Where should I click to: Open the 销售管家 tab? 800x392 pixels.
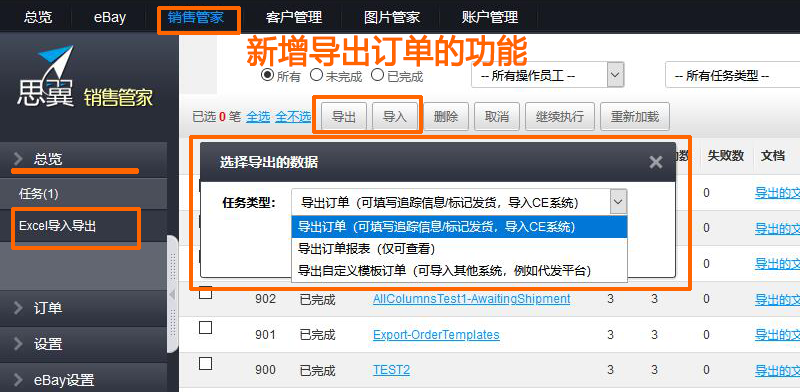click(x=195, y=17)
